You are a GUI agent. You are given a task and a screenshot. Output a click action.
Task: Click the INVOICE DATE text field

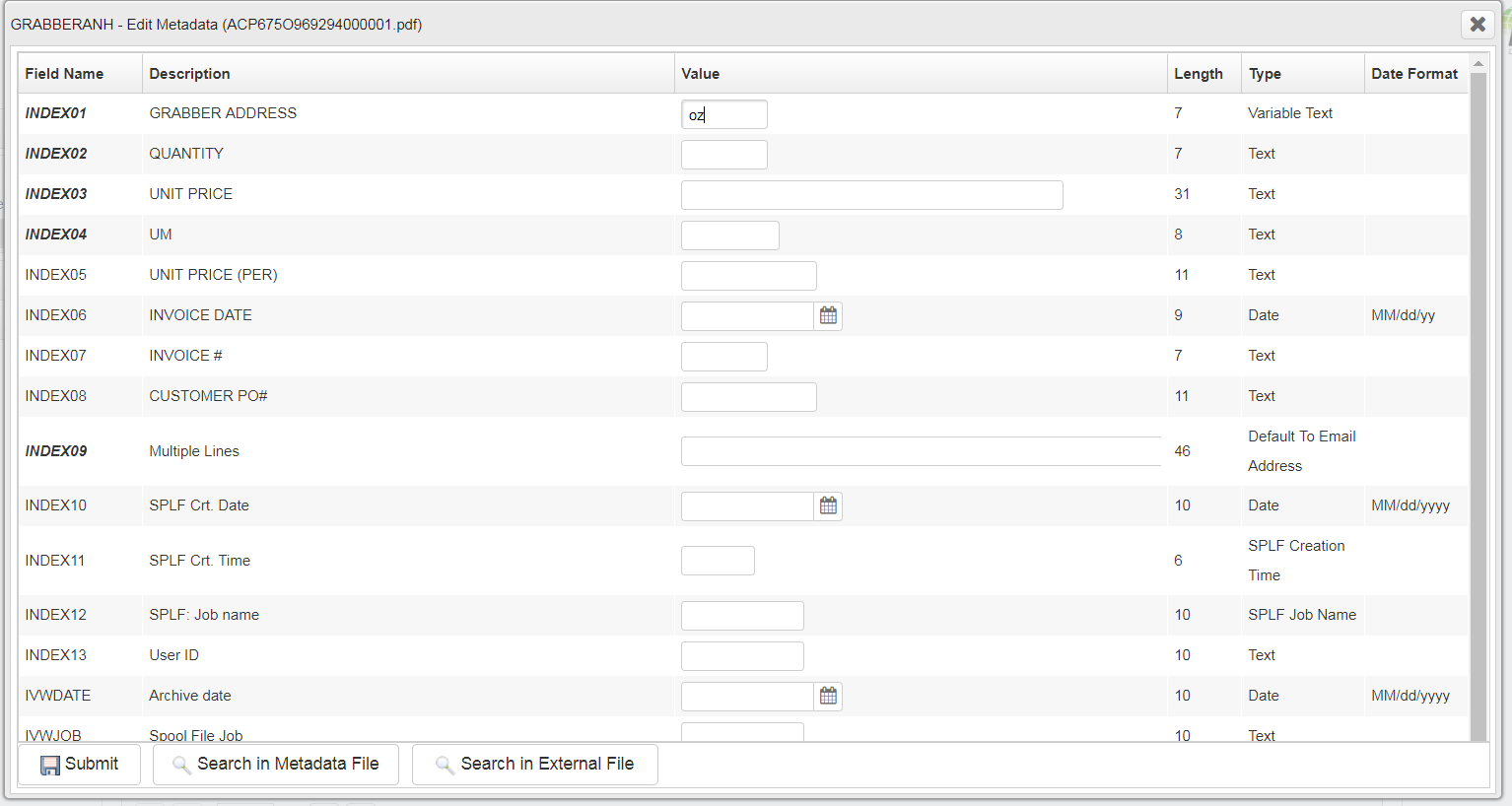(746, 316)
